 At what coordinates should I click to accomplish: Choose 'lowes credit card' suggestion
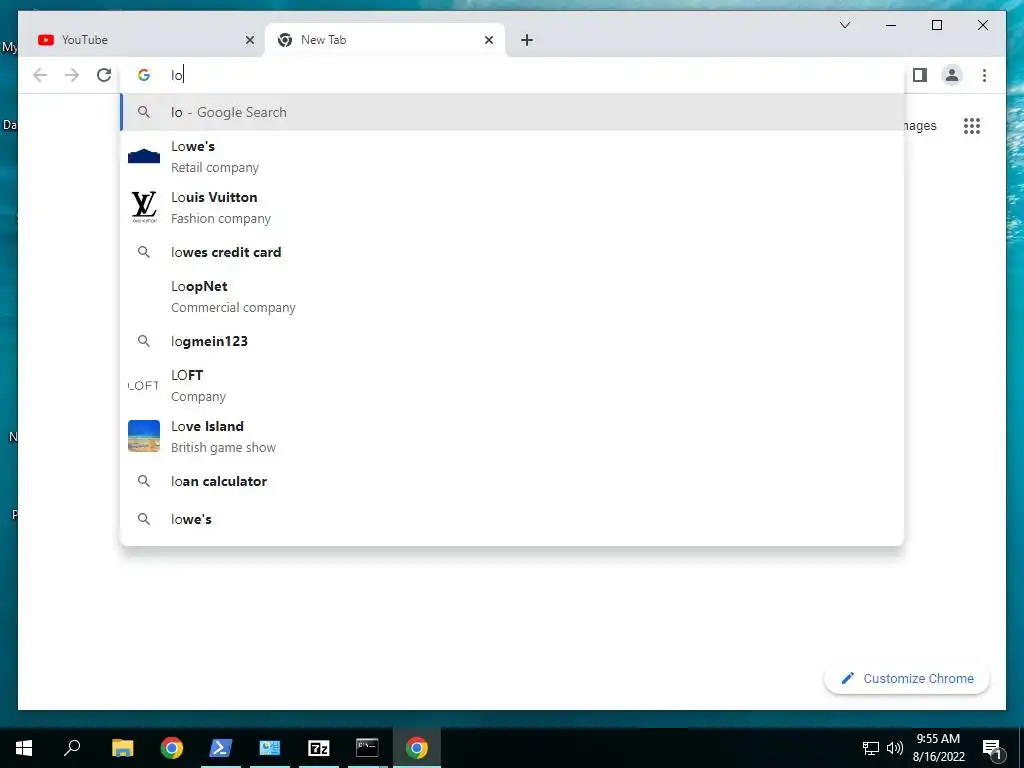coord(512,252)
